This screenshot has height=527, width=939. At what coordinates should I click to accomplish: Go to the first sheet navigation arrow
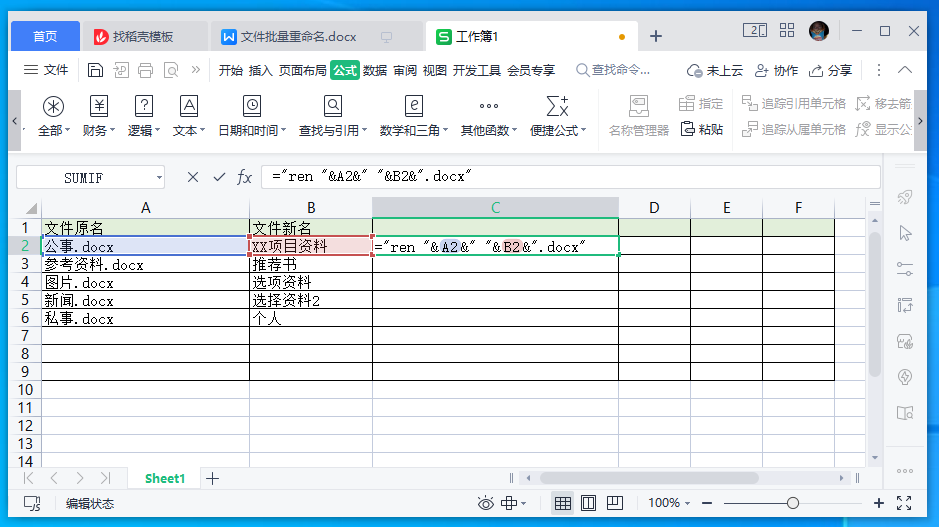click(x=28, y=478)
